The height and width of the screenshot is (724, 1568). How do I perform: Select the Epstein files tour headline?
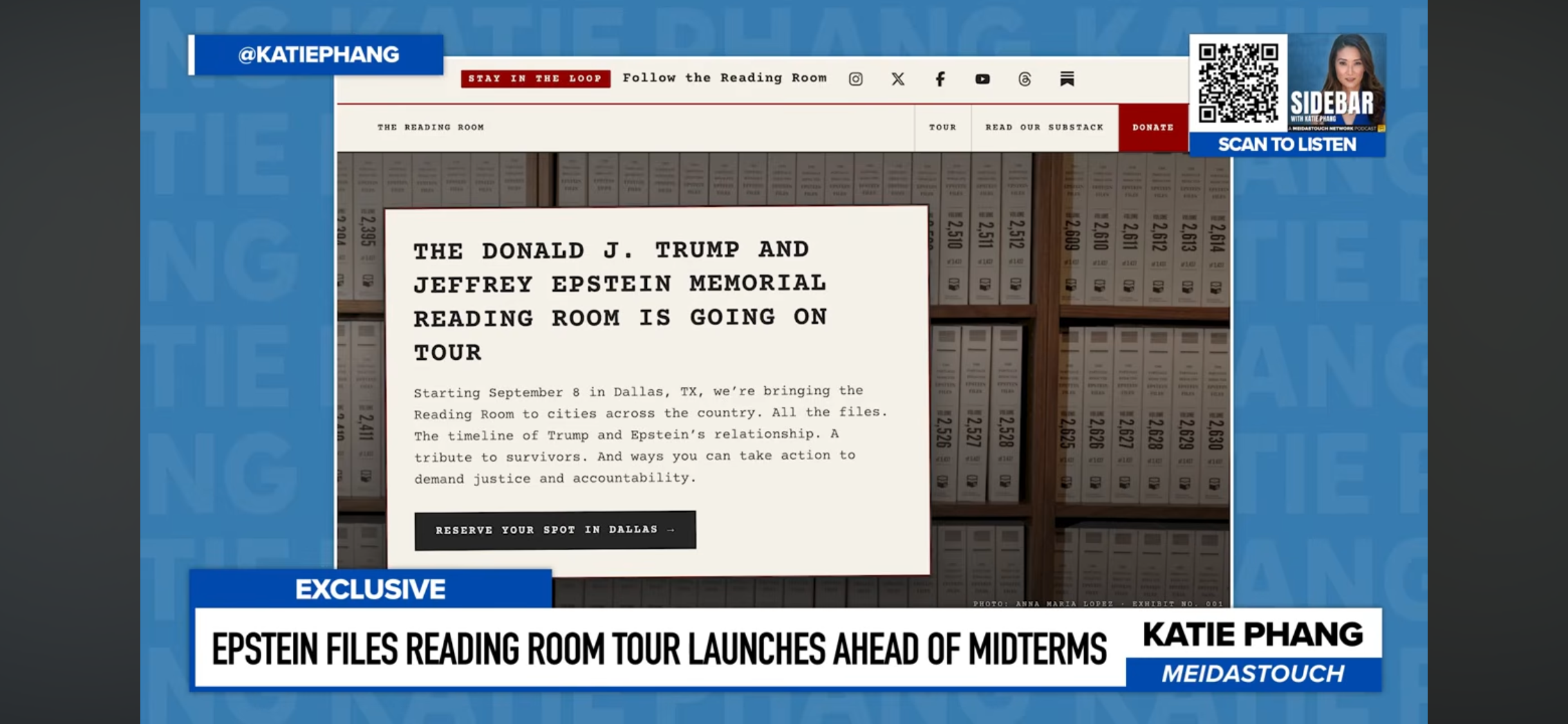[659, 648]
